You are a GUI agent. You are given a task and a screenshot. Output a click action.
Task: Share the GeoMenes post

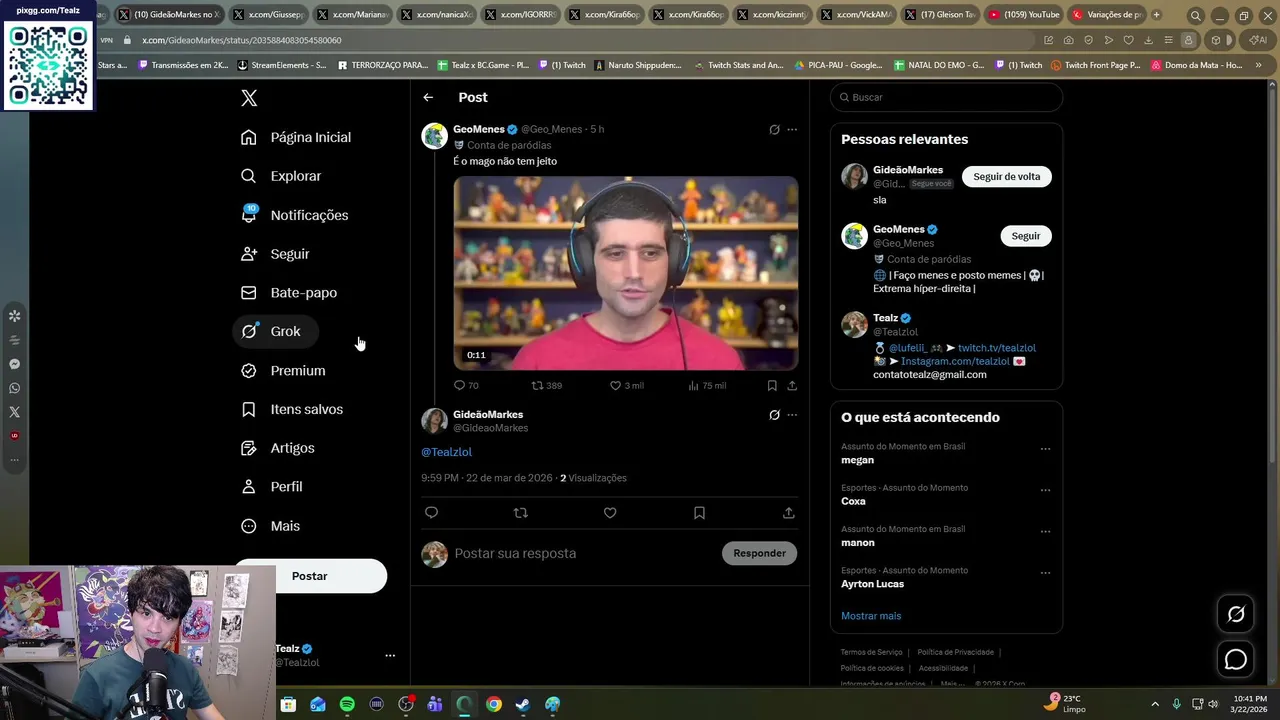pos(792,385)
